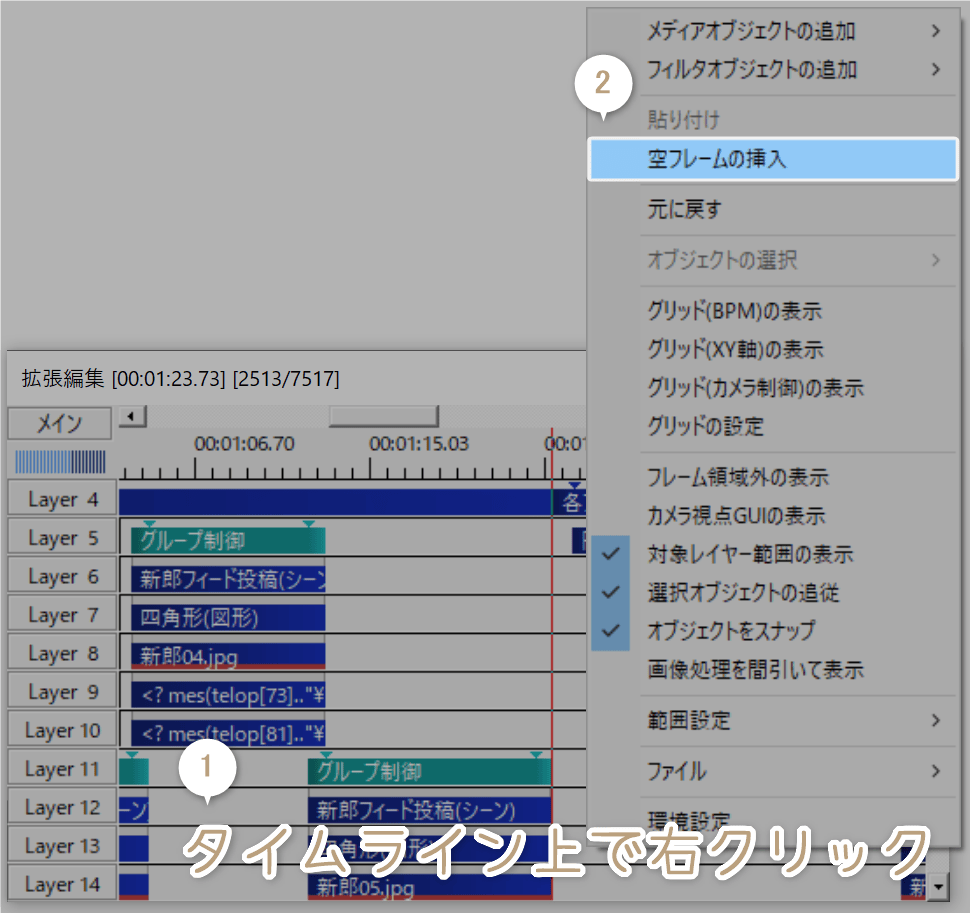
Task: Toggle 選択オブジェクトの追従 option
Action: [x=742, y=593]
